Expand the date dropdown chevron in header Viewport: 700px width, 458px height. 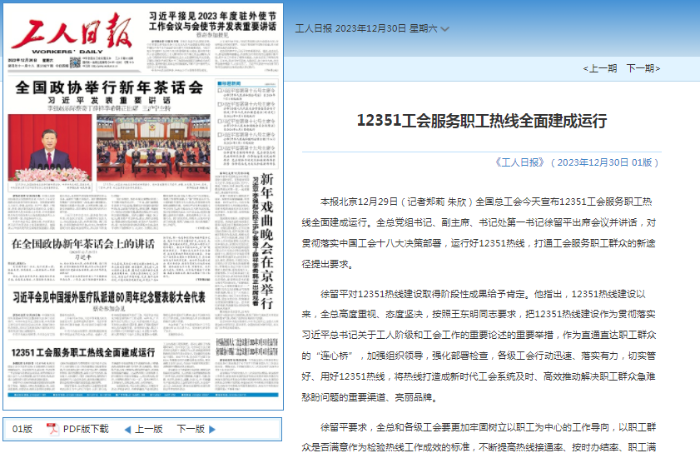[444, 29]
